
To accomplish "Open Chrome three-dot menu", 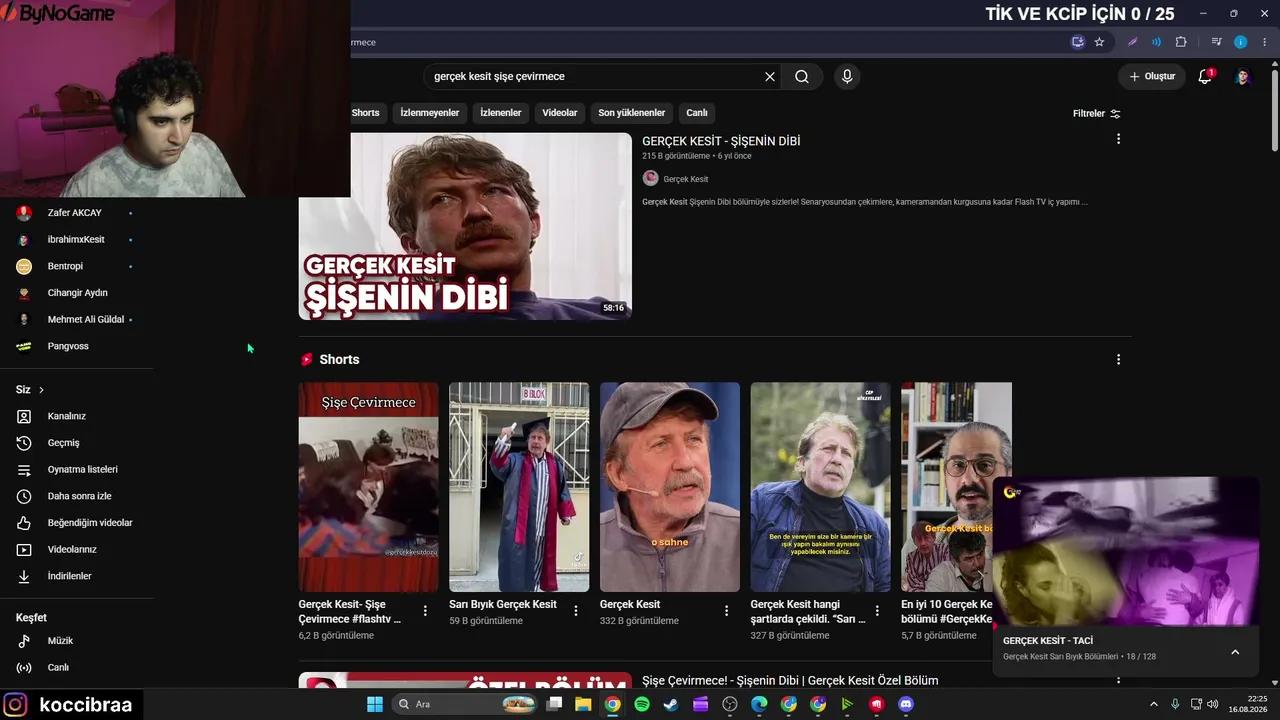I will click(x=1265, y=42).
